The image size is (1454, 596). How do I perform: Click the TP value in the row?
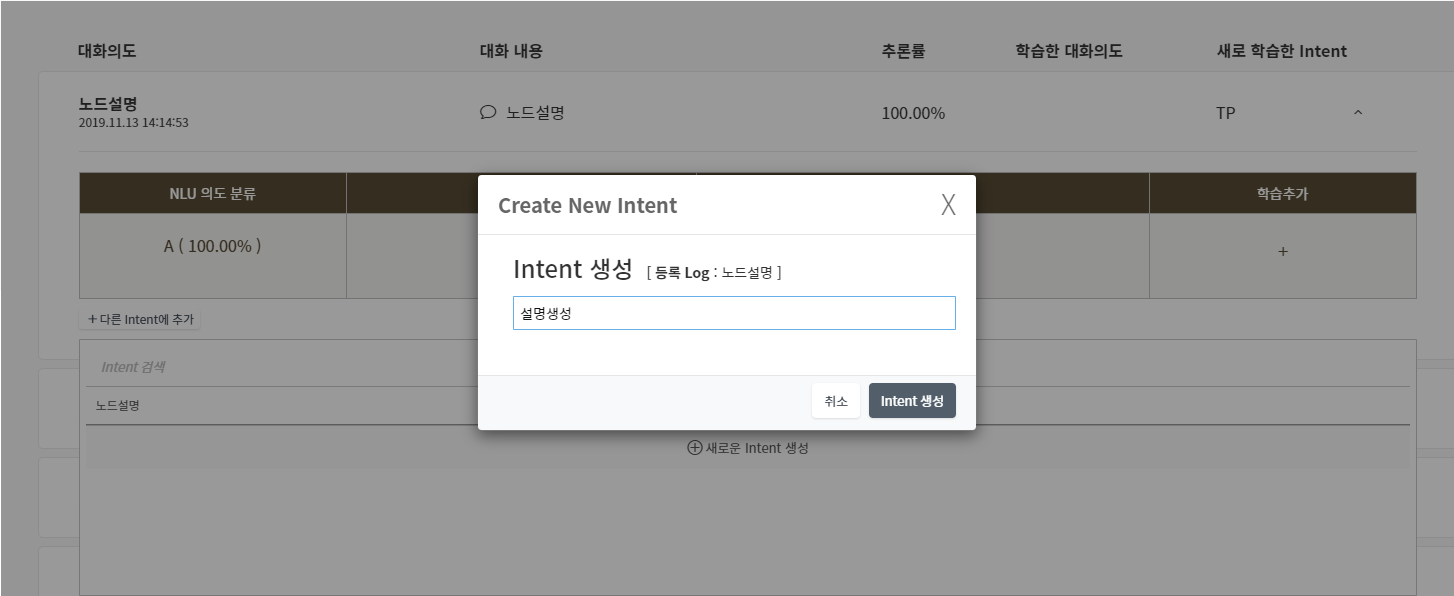[x=1225, y=113]
